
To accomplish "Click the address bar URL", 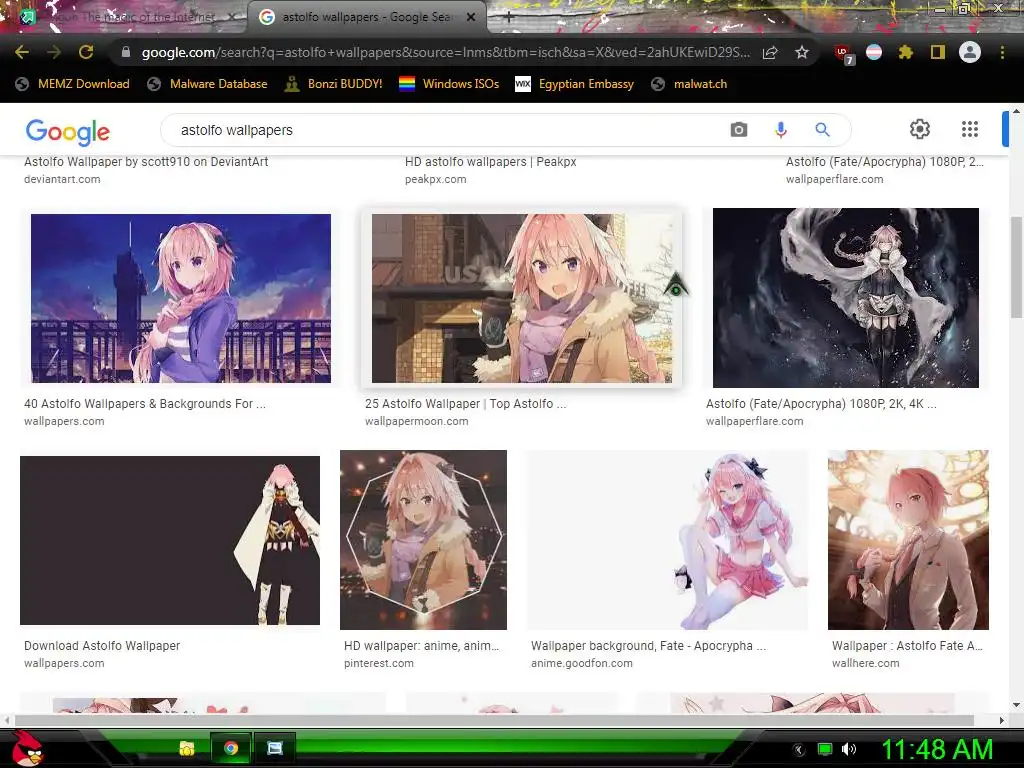I will (445, 52).
